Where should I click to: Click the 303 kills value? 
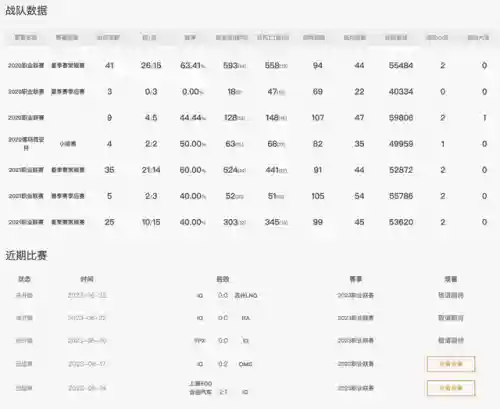pyautogui.click(x=234, y=222)
